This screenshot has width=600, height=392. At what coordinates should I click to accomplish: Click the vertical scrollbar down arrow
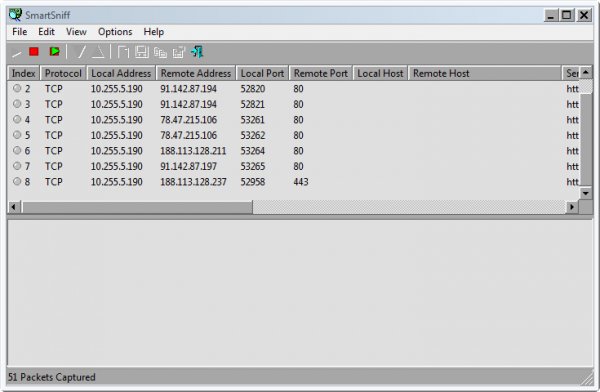point(586,193)
